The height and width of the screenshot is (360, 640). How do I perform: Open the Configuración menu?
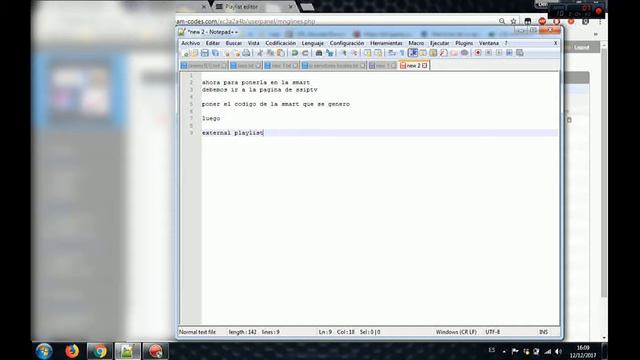(347, 43)
